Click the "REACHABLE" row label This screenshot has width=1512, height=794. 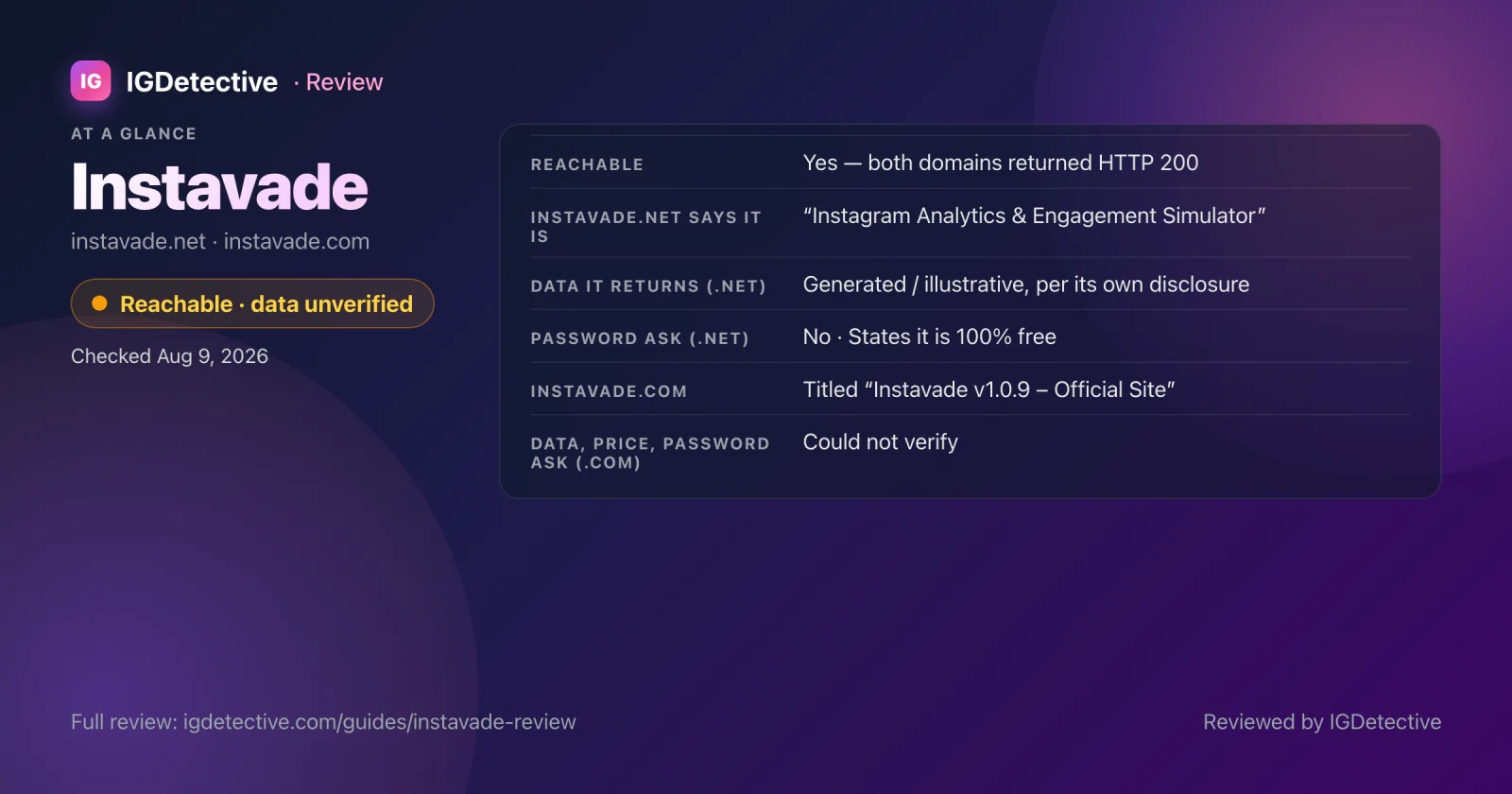pos(587,164)
